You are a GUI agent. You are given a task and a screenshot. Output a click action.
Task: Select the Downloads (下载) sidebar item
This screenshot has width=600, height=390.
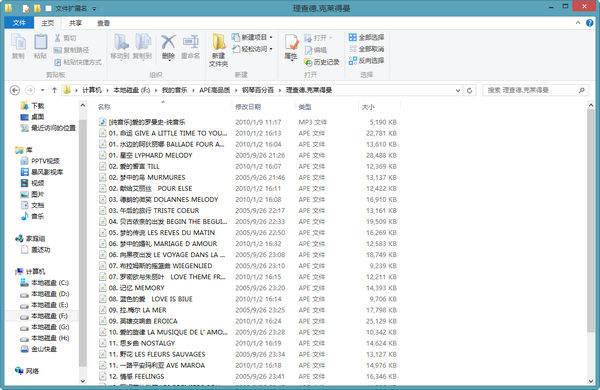[x=33, y=106]
